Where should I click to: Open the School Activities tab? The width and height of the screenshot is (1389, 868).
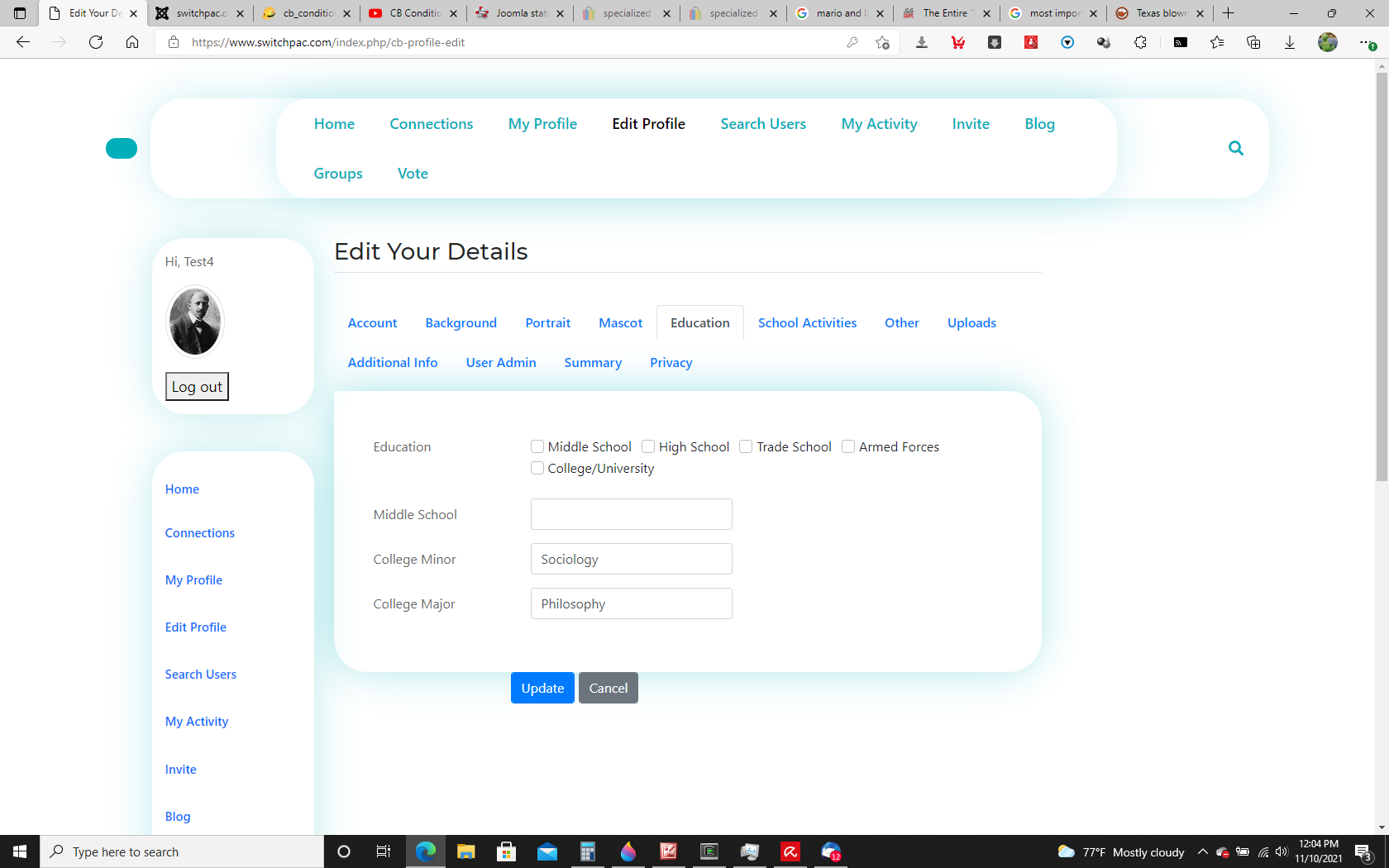(x=807, y=322)
